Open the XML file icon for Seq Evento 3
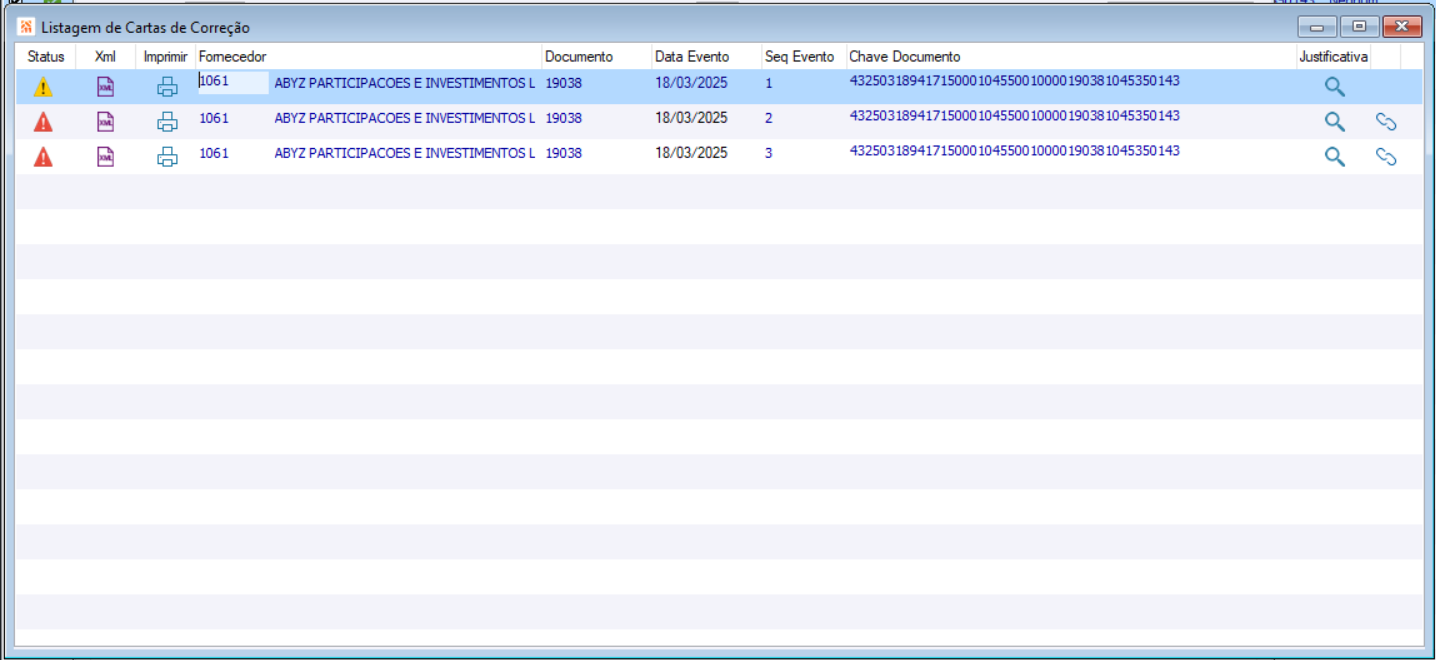This screenshot has height=660, width=1436. (105, 157)
